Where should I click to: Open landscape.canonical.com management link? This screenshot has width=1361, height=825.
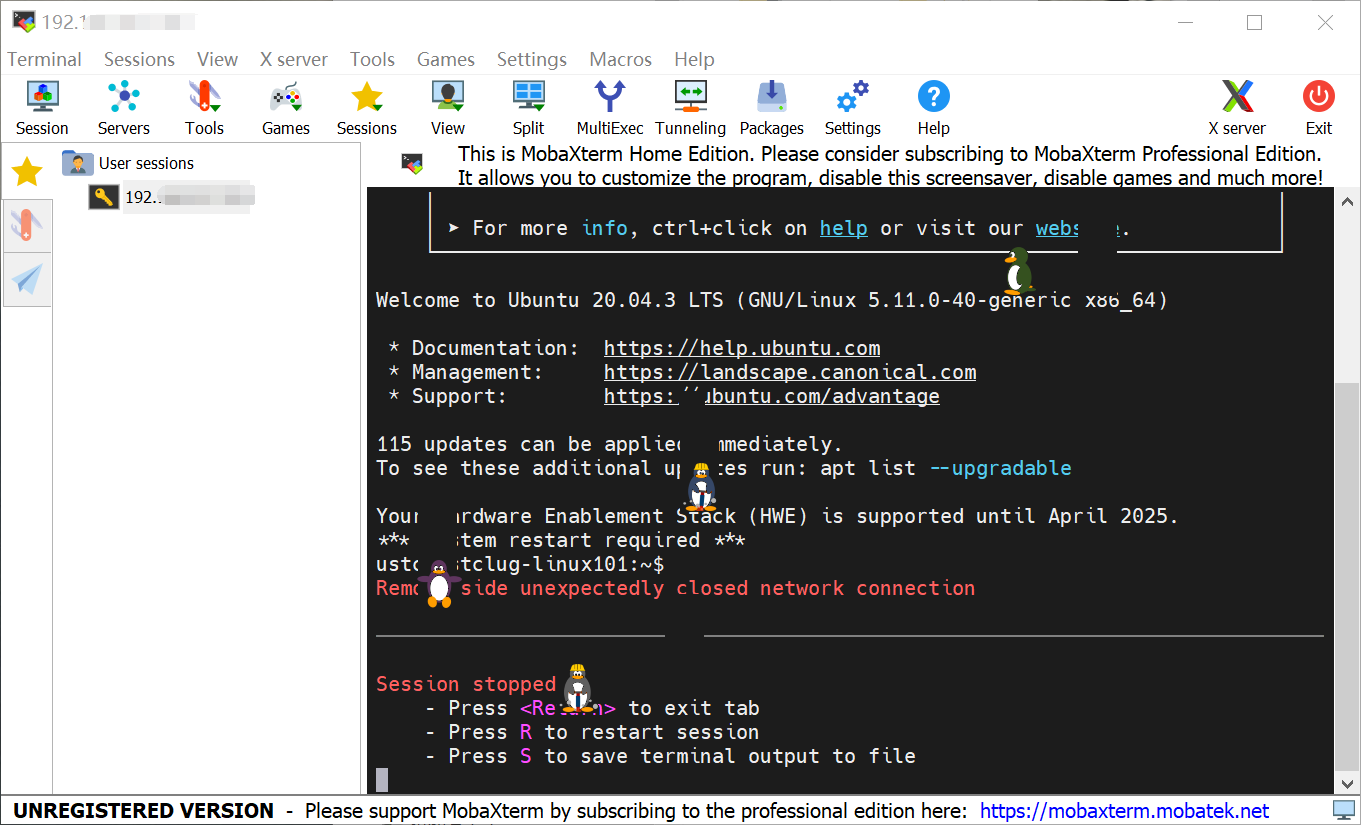[790, 372]
